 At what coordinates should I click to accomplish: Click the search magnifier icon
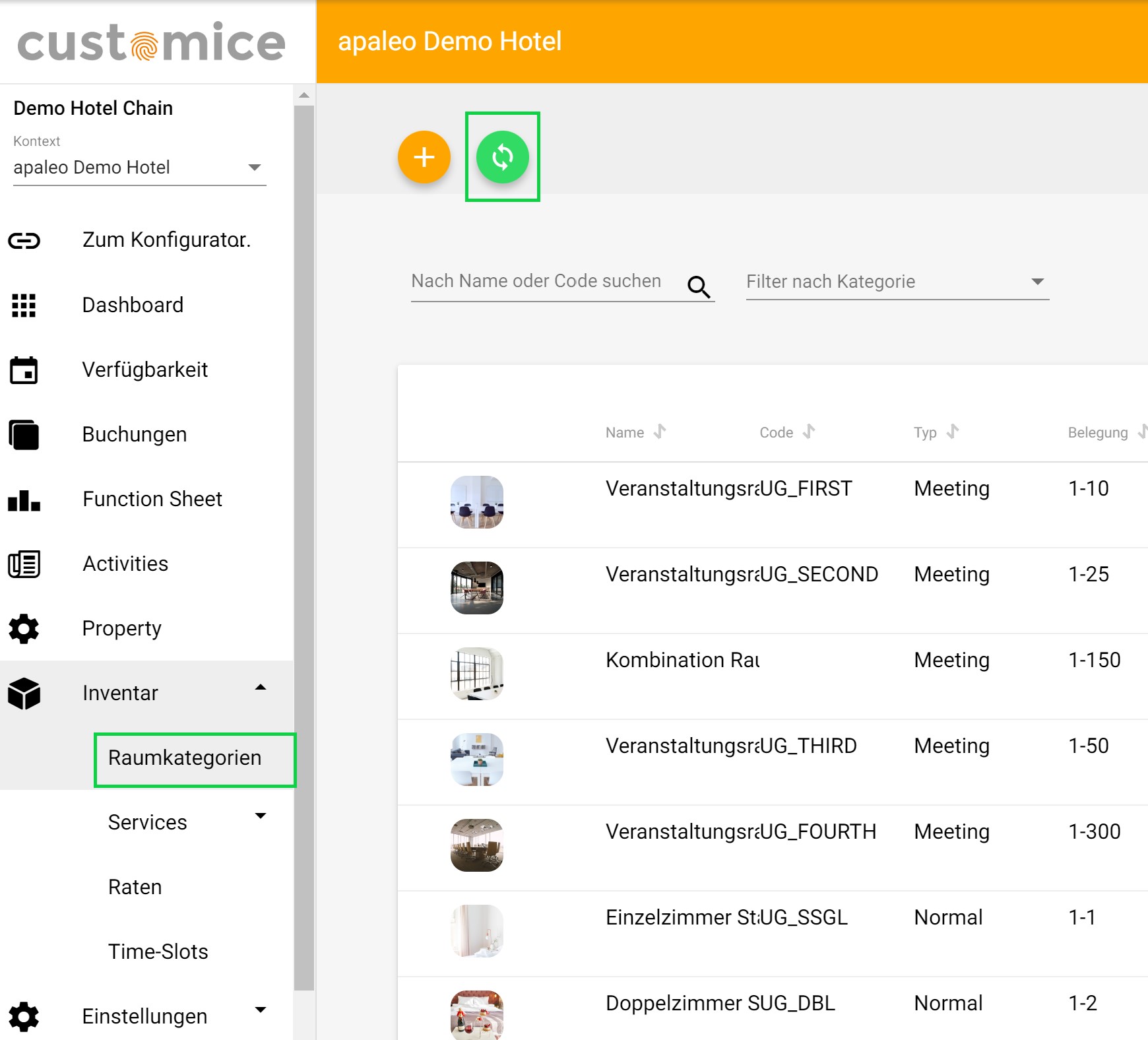pyautogui.click(x=699, y=287)
